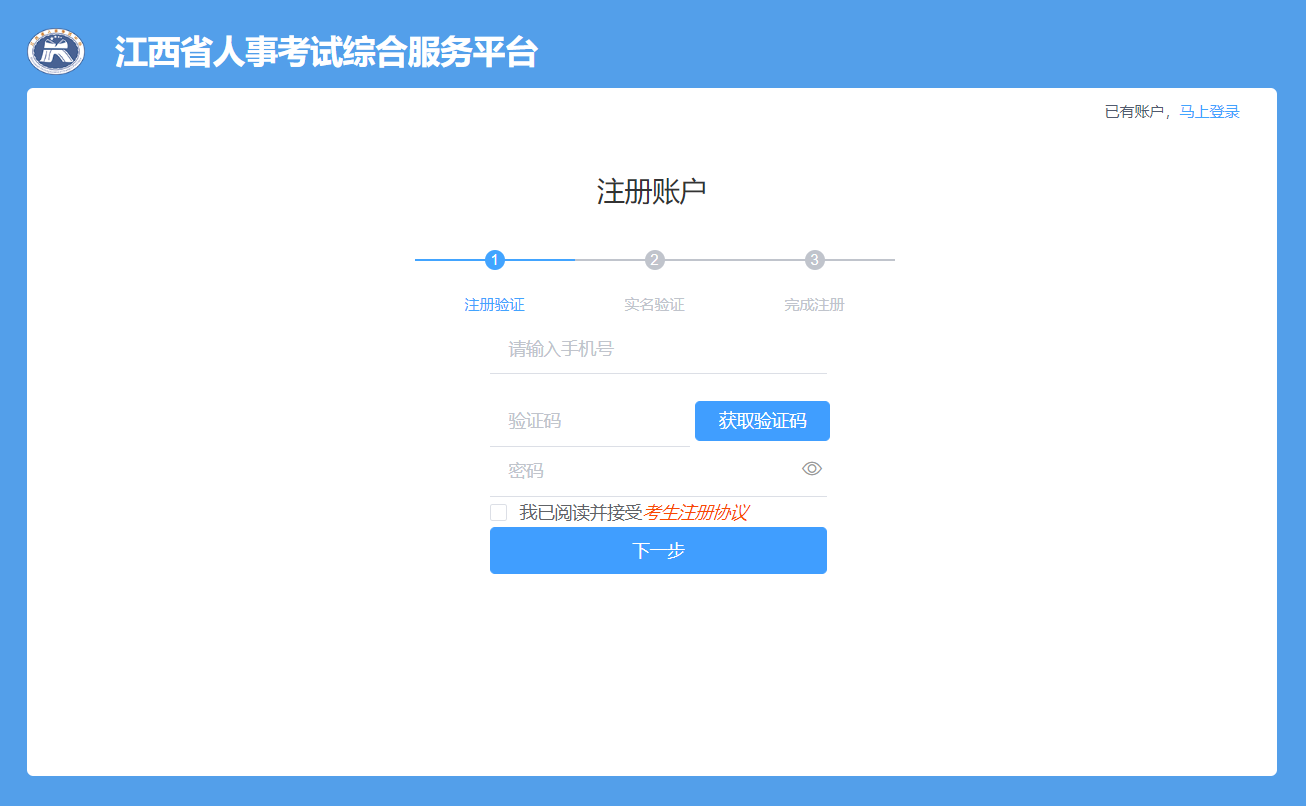Click the 我已阅读并接受 checkbox label text
Screen dimensions: 1306x806
tap(580, 513)
